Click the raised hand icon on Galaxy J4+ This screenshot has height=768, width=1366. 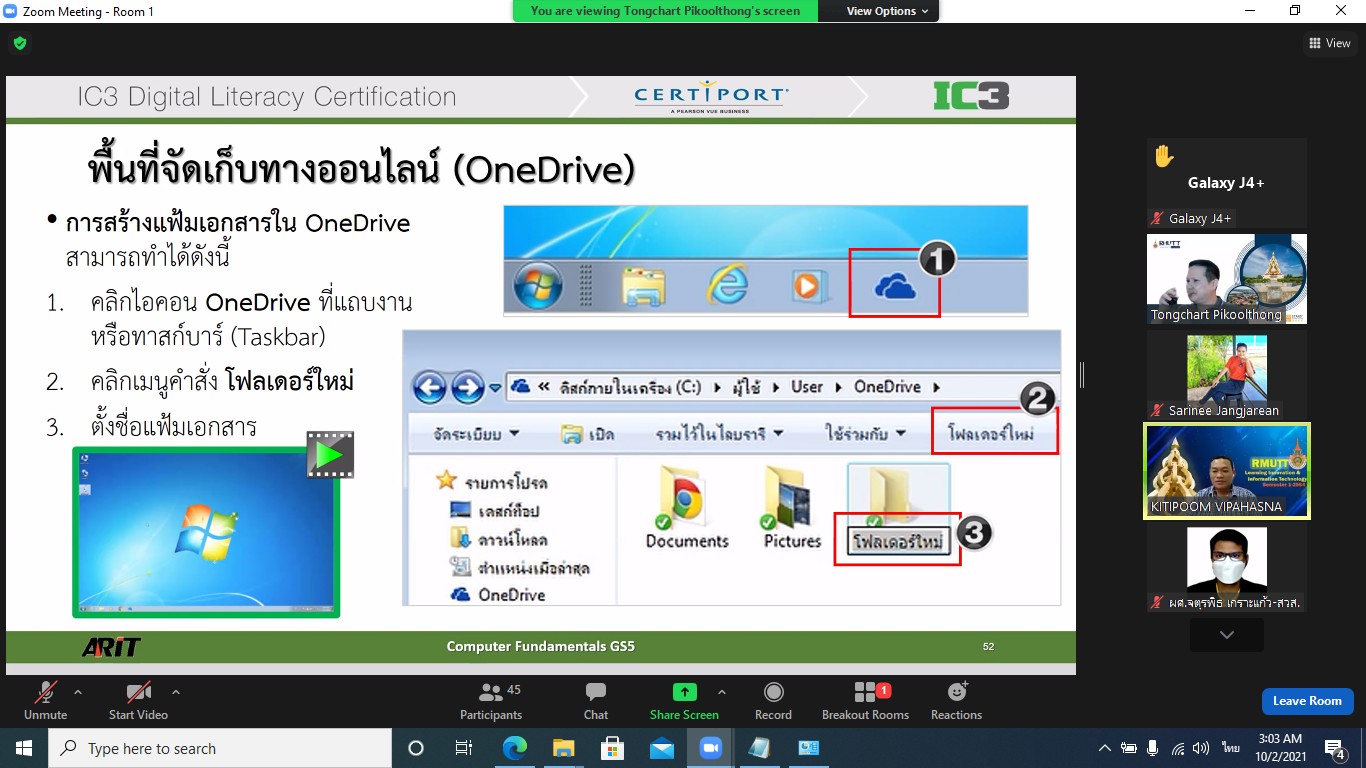tap(1163, 156)
